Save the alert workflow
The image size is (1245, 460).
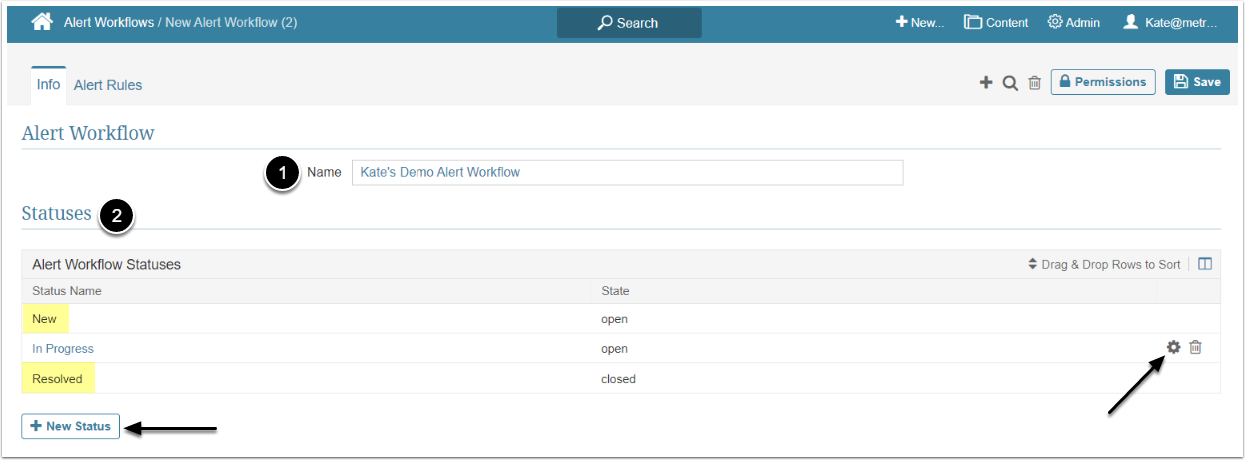click(x=1197, y=82)
